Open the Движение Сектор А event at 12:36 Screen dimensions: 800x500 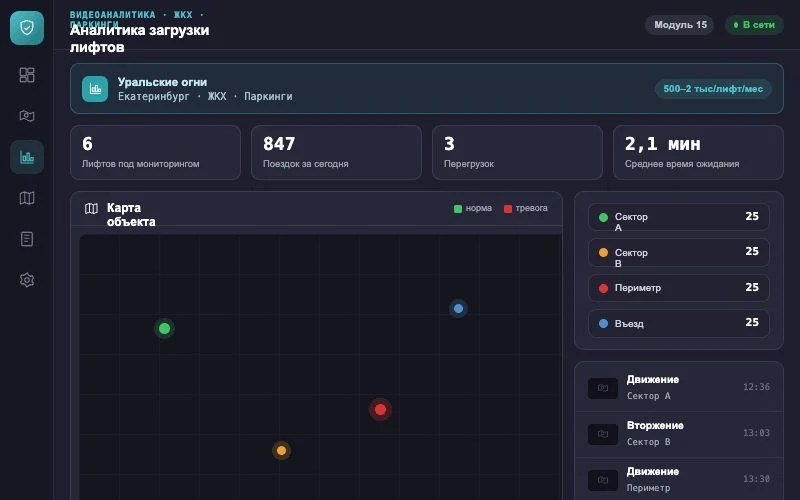679,388
